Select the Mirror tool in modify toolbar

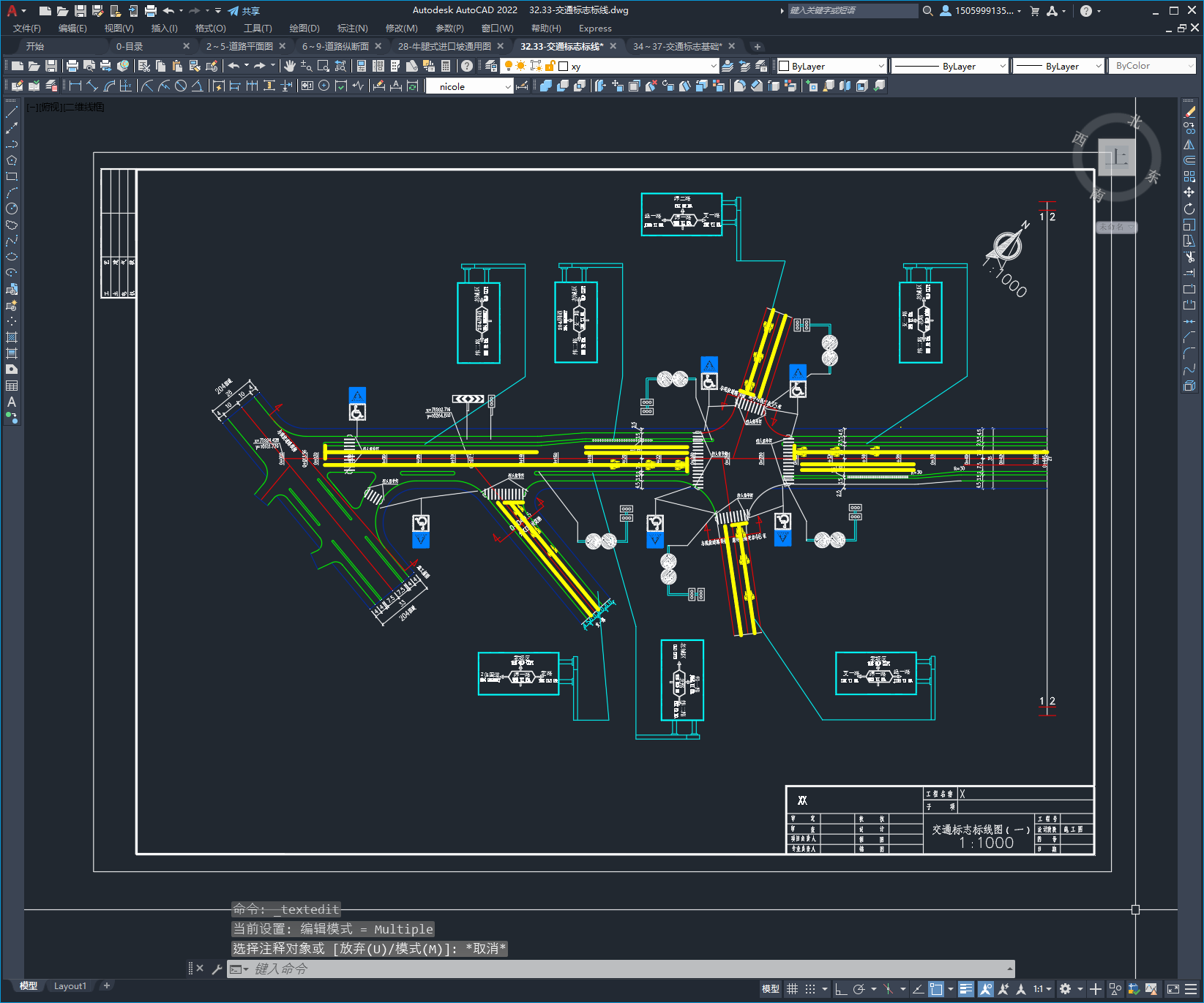[x=1189, y=144]
